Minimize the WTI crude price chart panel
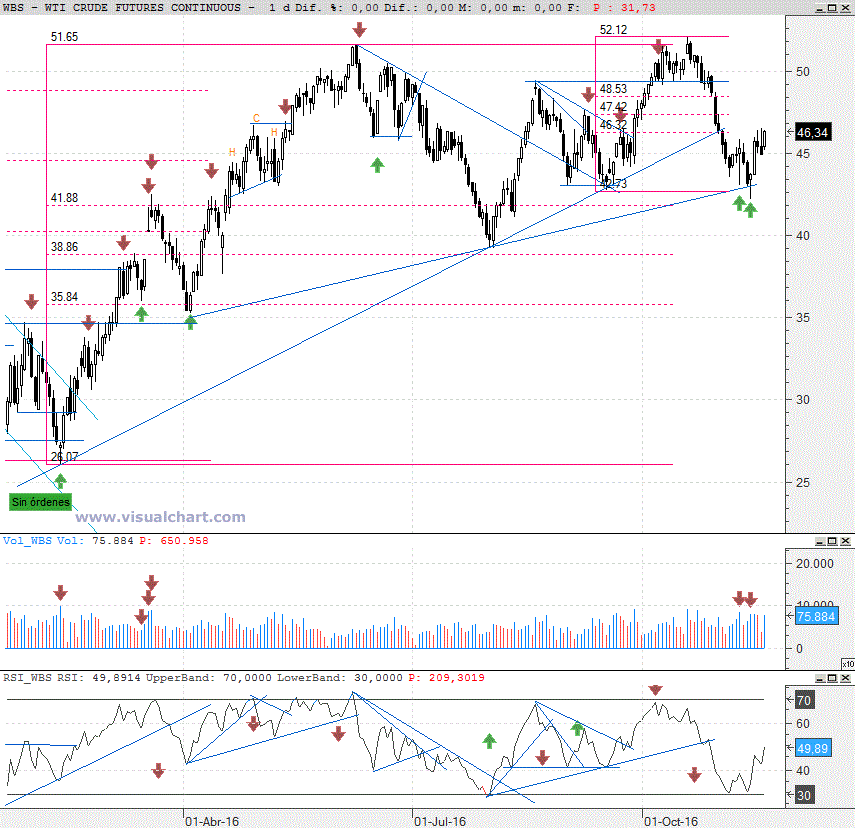The image size is (855, 828). point(821,8)
